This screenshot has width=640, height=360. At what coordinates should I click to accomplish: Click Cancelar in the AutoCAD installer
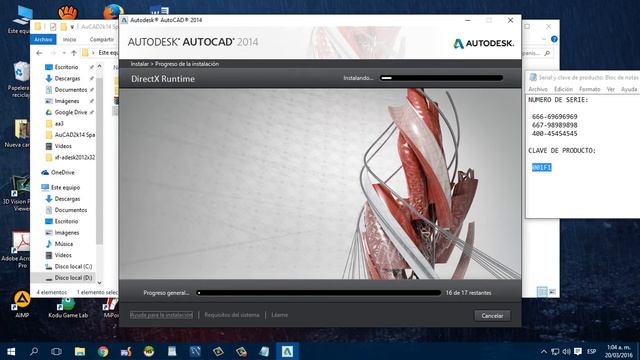point(492,316)
